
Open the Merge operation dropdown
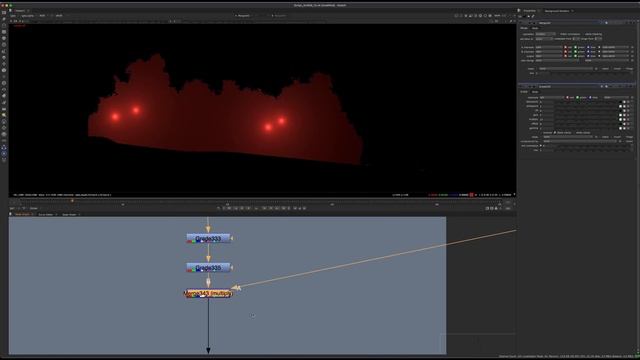pos(545,34)
